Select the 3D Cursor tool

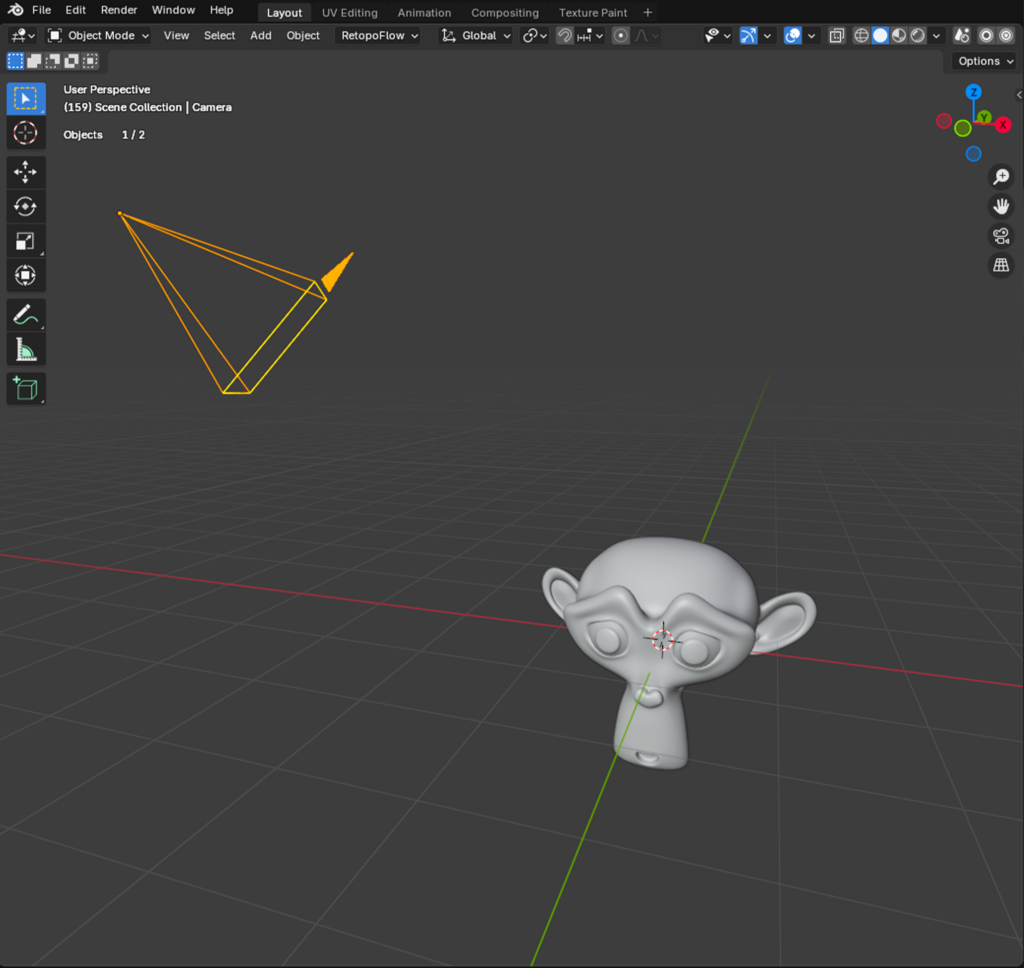25,133
